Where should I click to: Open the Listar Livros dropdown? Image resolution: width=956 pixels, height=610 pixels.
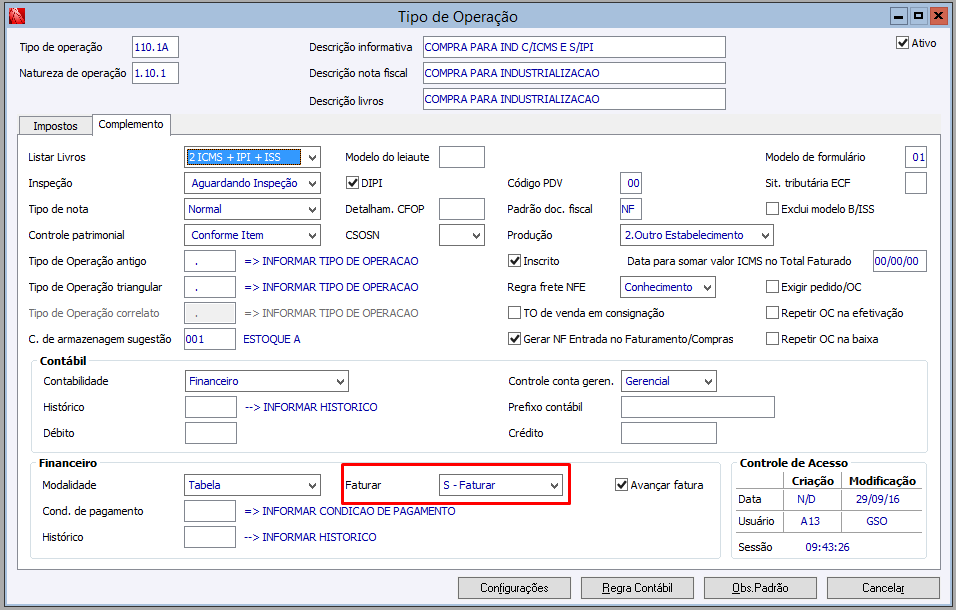312,157
